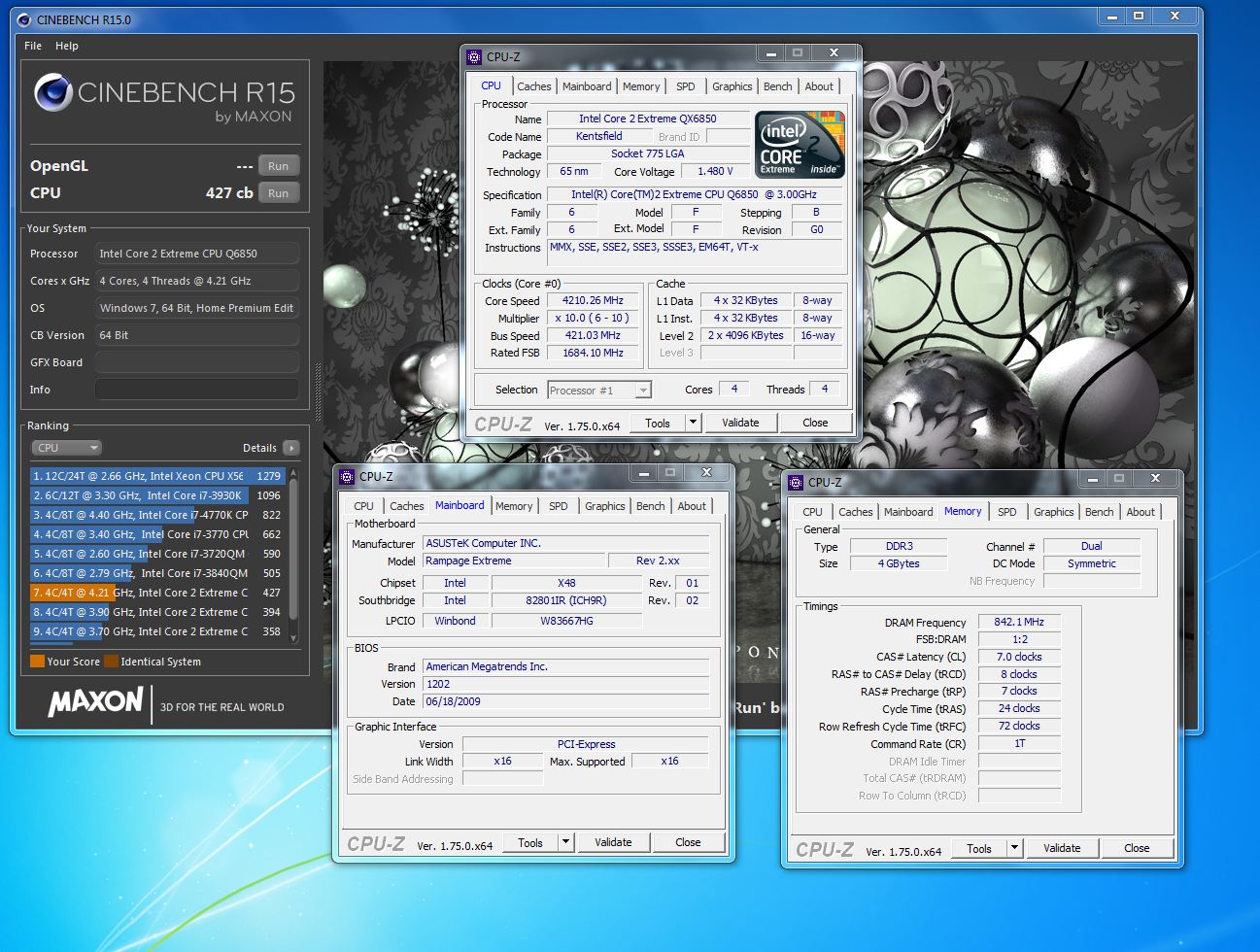Viewport: 1260px width, 952px height.
Task: Expand Tools dropdown arrow in Mainboard window
Action: click(565, 842)
